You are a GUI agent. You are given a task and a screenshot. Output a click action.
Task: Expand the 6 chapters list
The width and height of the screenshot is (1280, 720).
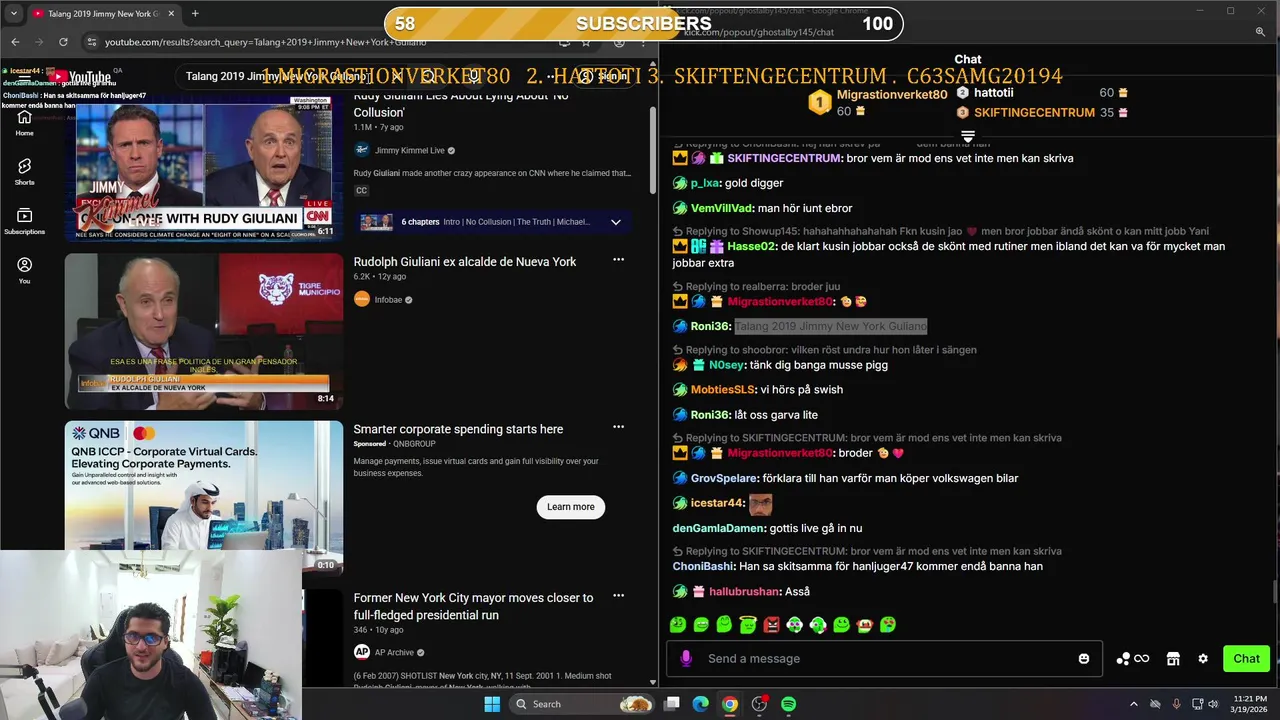coord(616,222)
